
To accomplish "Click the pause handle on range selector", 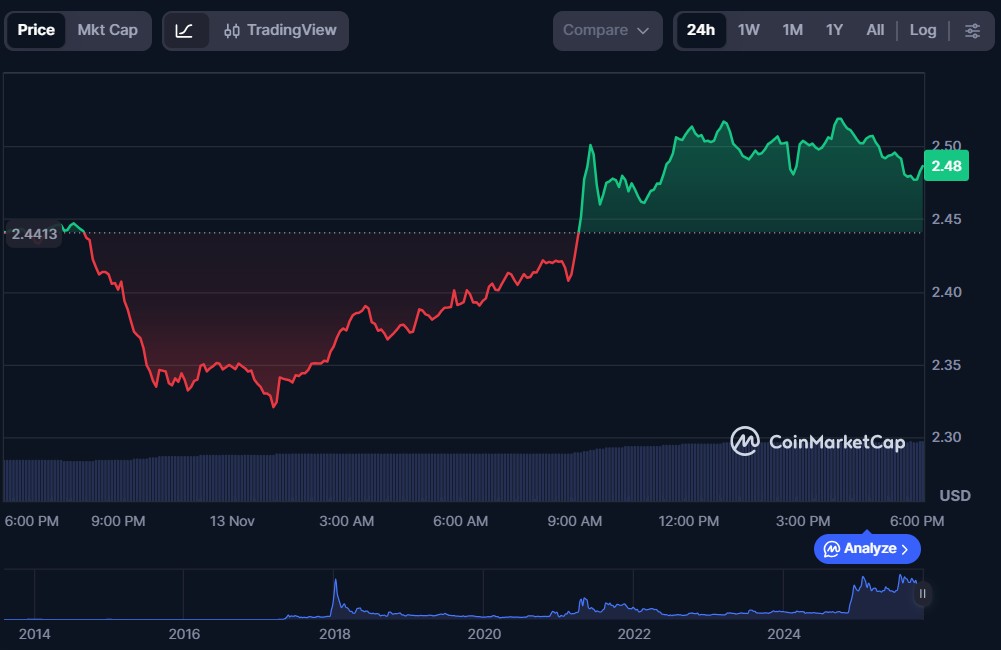I will coord(922,593).
